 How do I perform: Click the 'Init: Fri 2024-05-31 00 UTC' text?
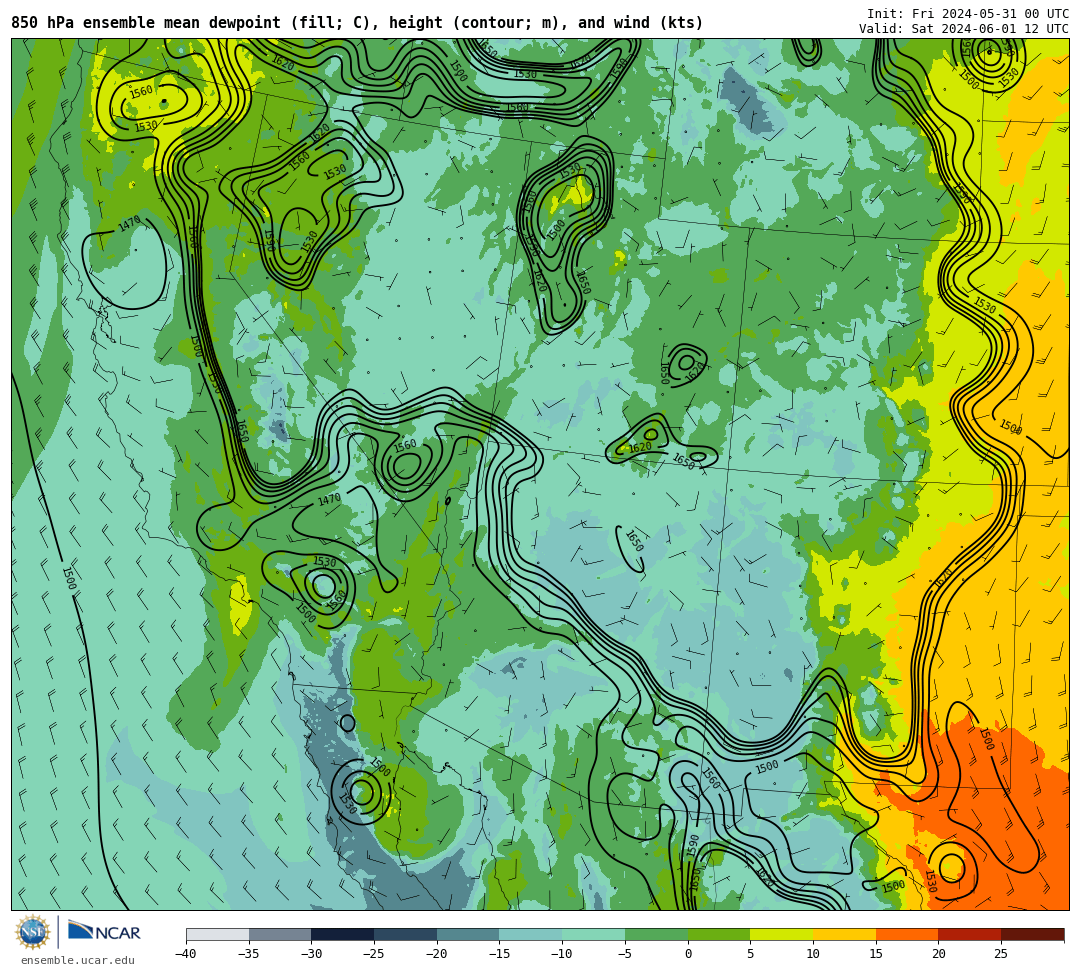pyautogui.click(x=968, y=14)
